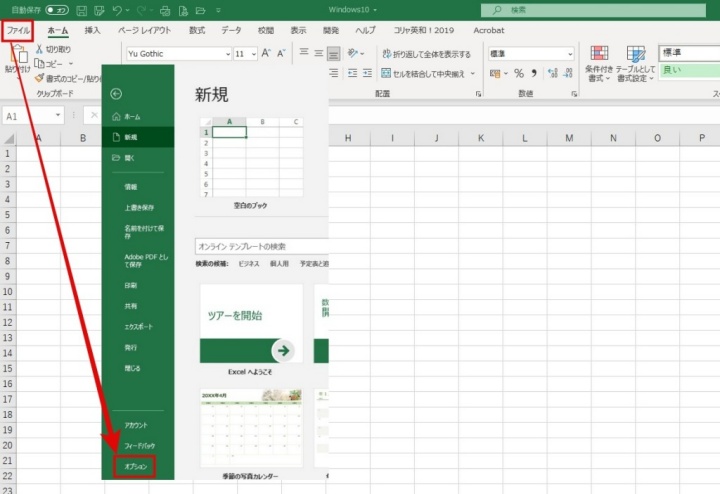Click the top align icon
The width and height of the screenshot is (720, 494).
point(304,53)
